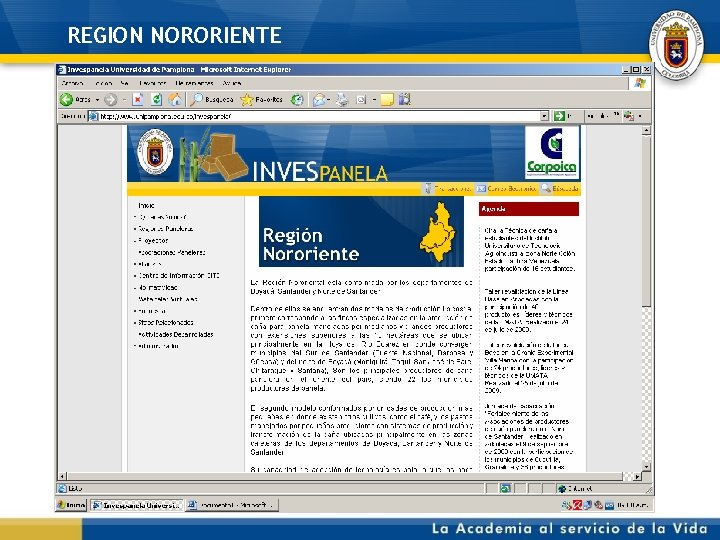Print the page with the printer icon
The image size is (720, 540).
coord(342,99)
